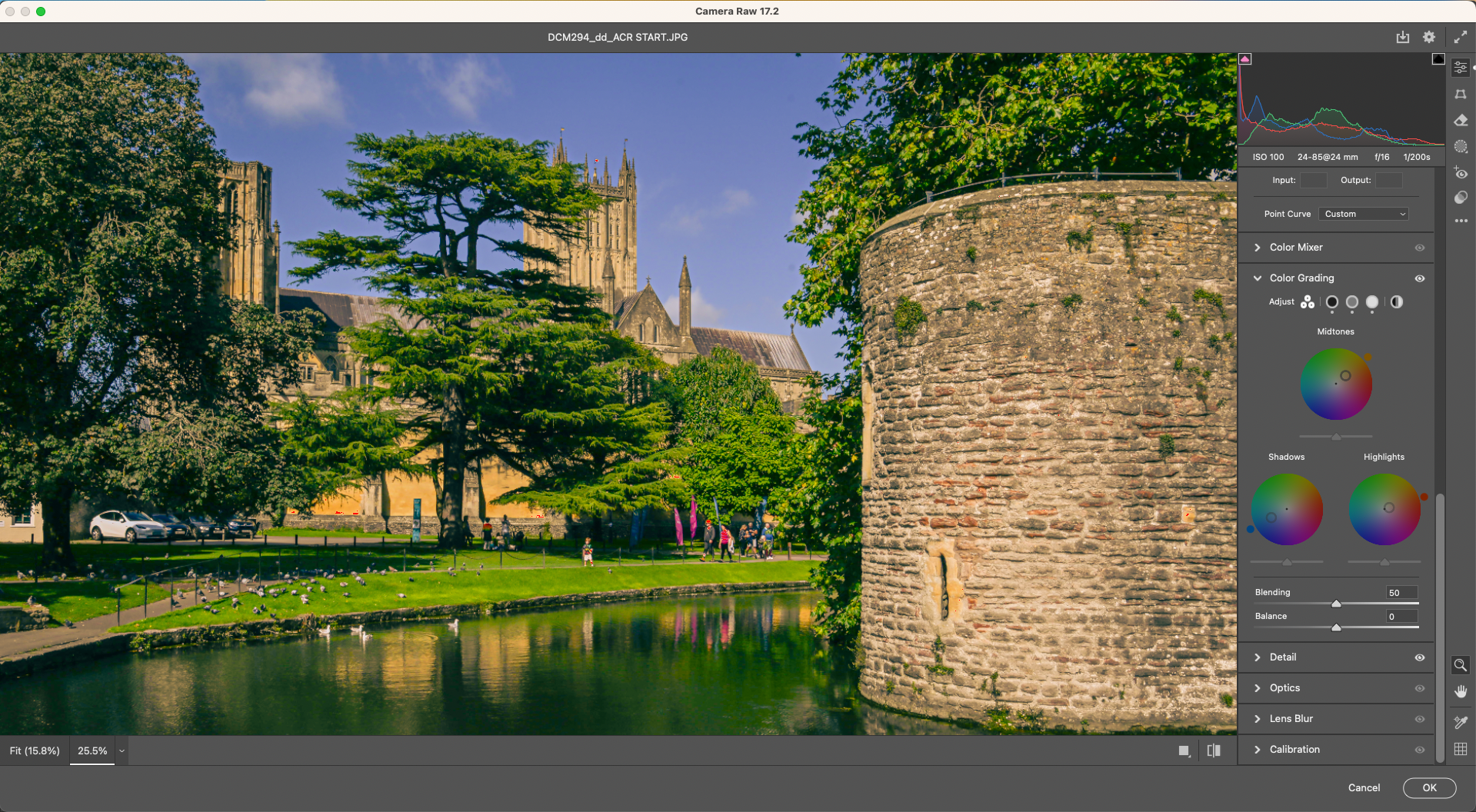Screen dimensions: 1476x812
Task: Expand the Lens Blur panel
Action: 1258,719
